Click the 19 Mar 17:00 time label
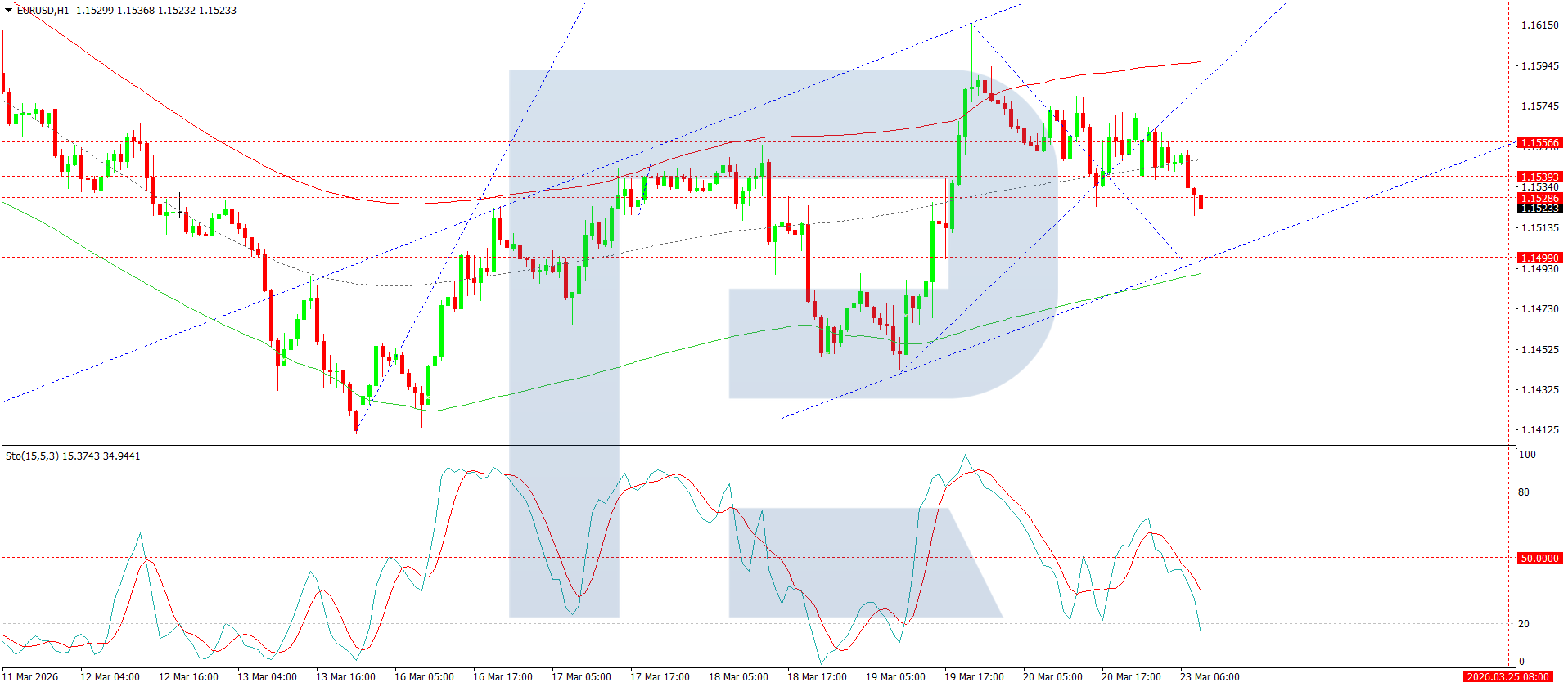Viewport: 1568px width, 687px height. click(x=974, y=677)
